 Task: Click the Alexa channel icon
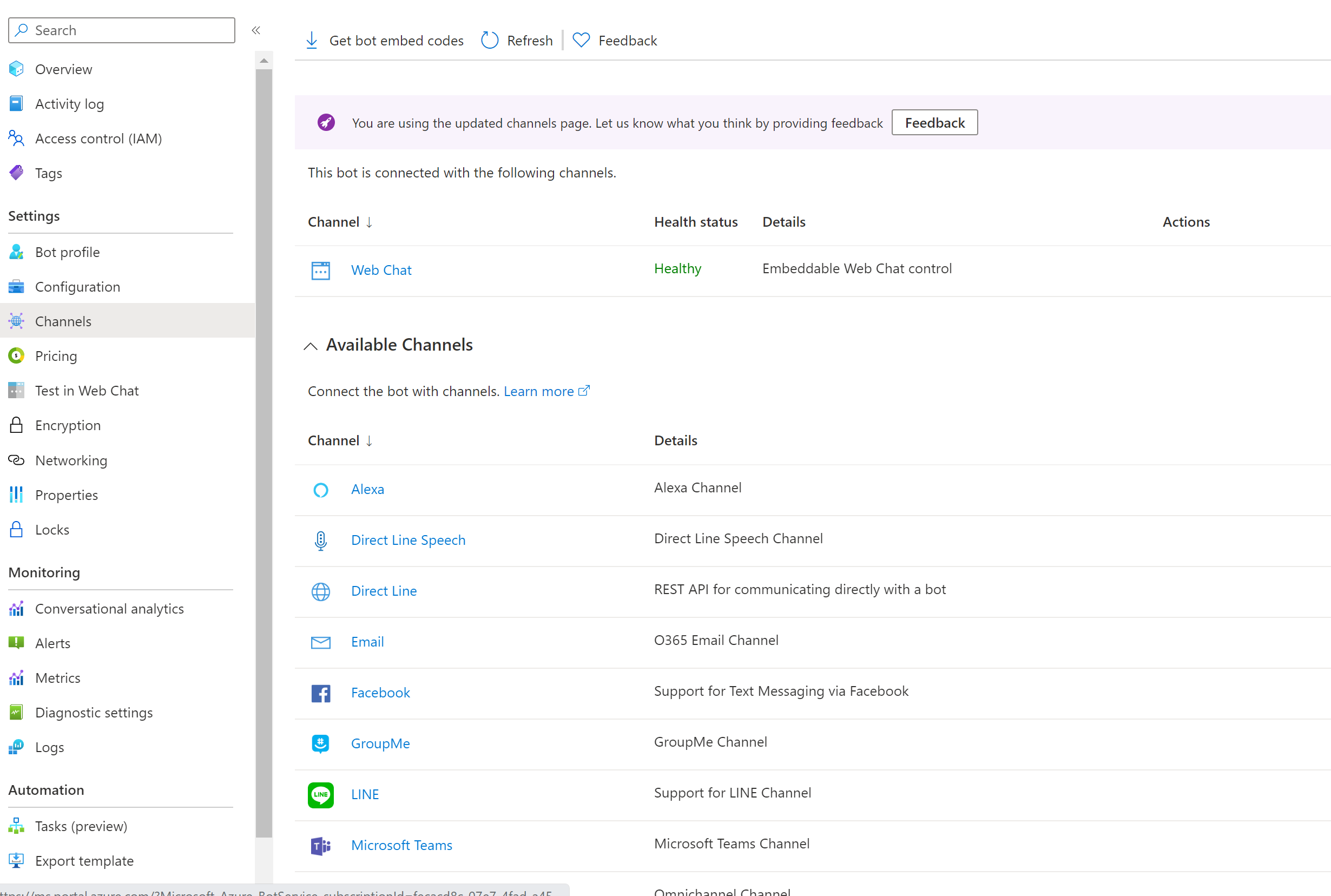click(x=321, y=489)
